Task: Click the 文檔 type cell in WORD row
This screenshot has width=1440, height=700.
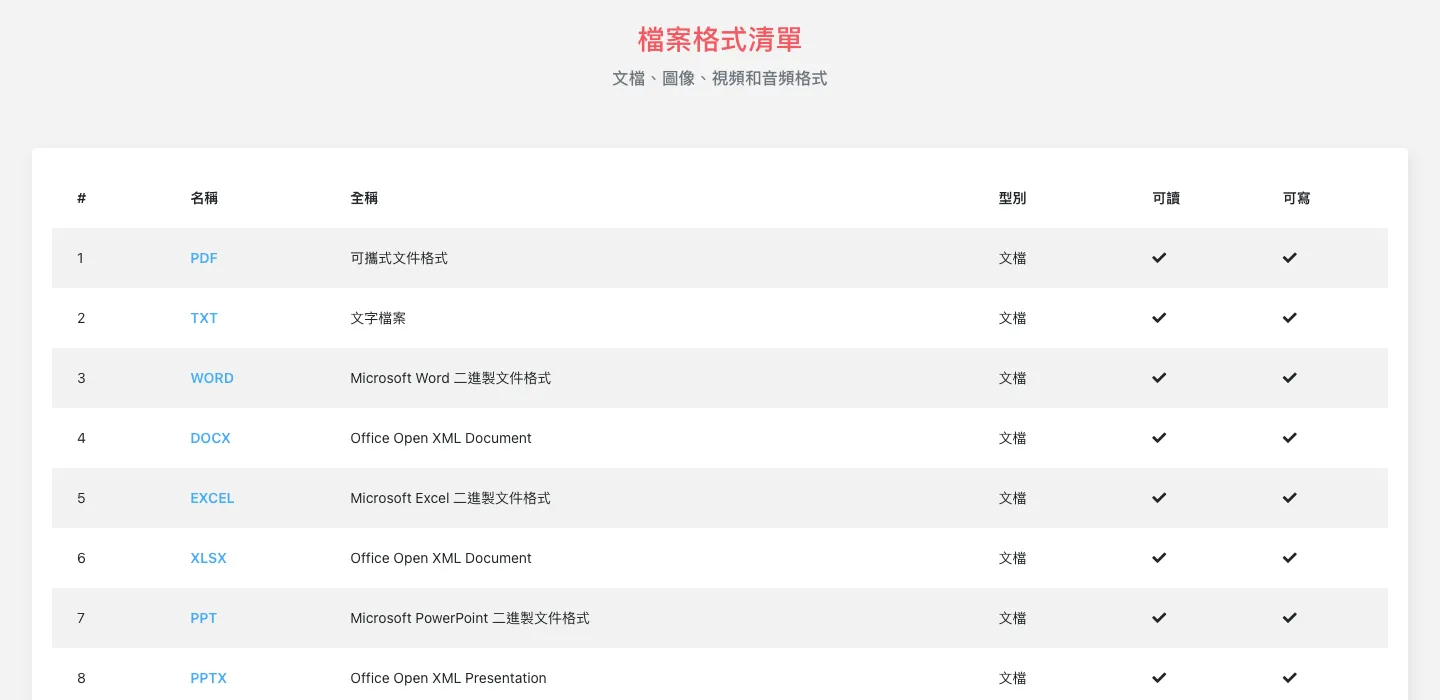Action: [x=1012, y=378]
